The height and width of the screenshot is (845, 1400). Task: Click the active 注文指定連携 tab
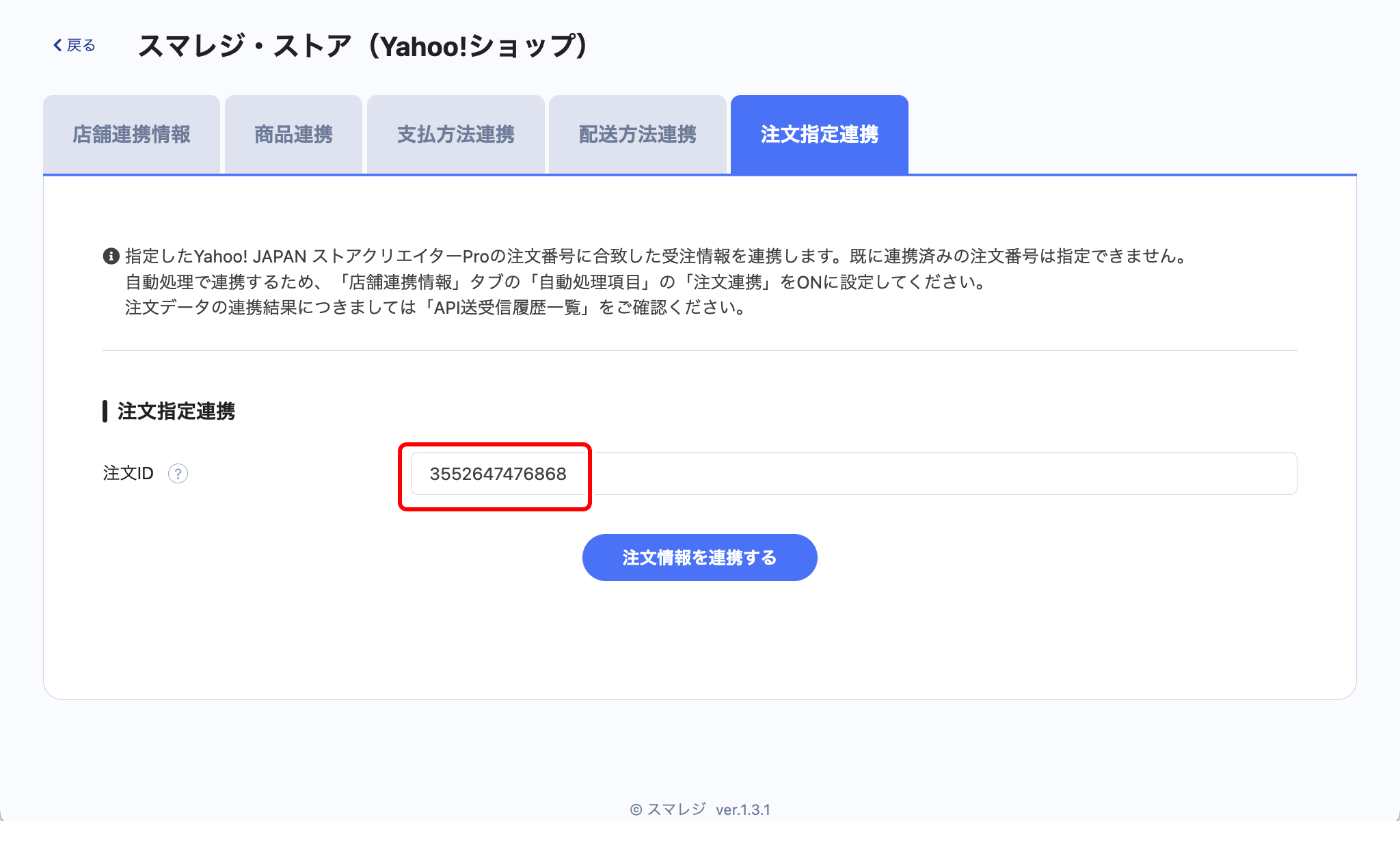(x=819, y=135)
